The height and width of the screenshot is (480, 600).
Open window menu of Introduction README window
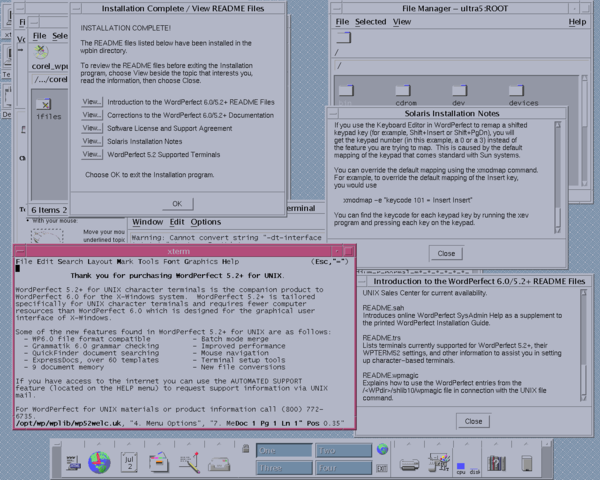pyautogui.click(x=362, y=281)
